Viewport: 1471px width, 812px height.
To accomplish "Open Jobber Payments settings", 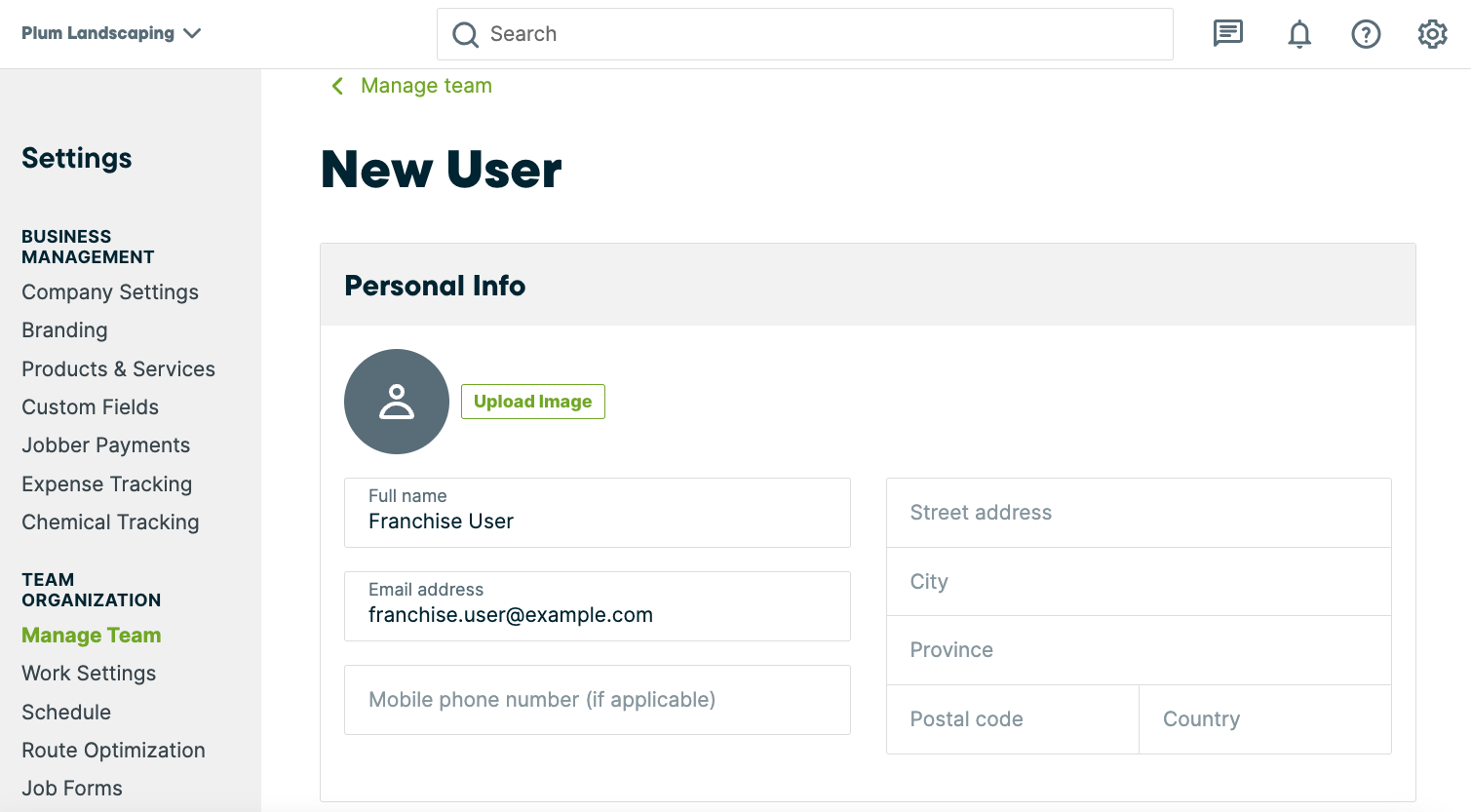I will pos(105,445).
